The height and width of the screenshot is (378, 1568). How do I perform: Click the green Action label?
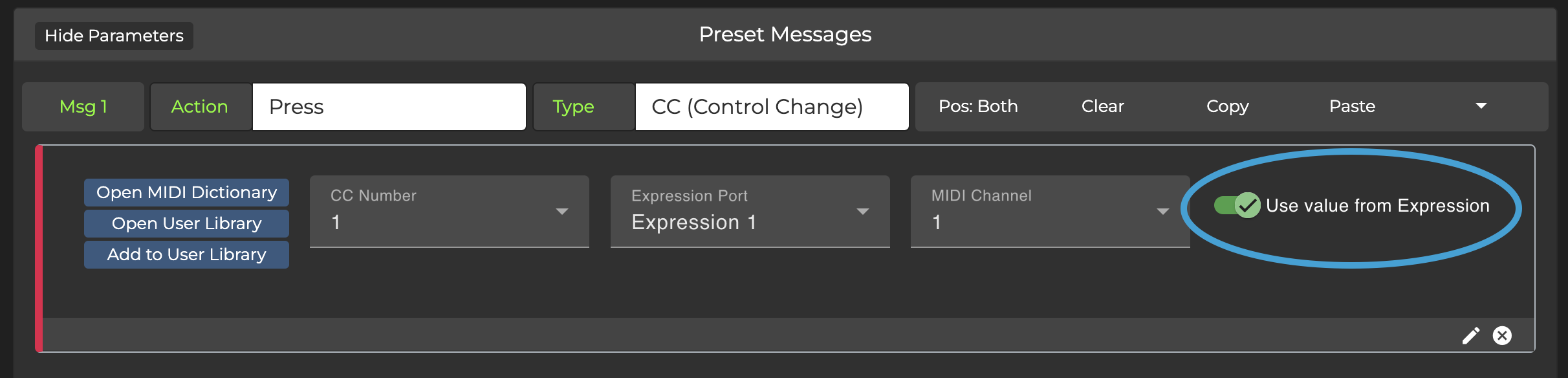pyautogui.click(x=200, y=107)
